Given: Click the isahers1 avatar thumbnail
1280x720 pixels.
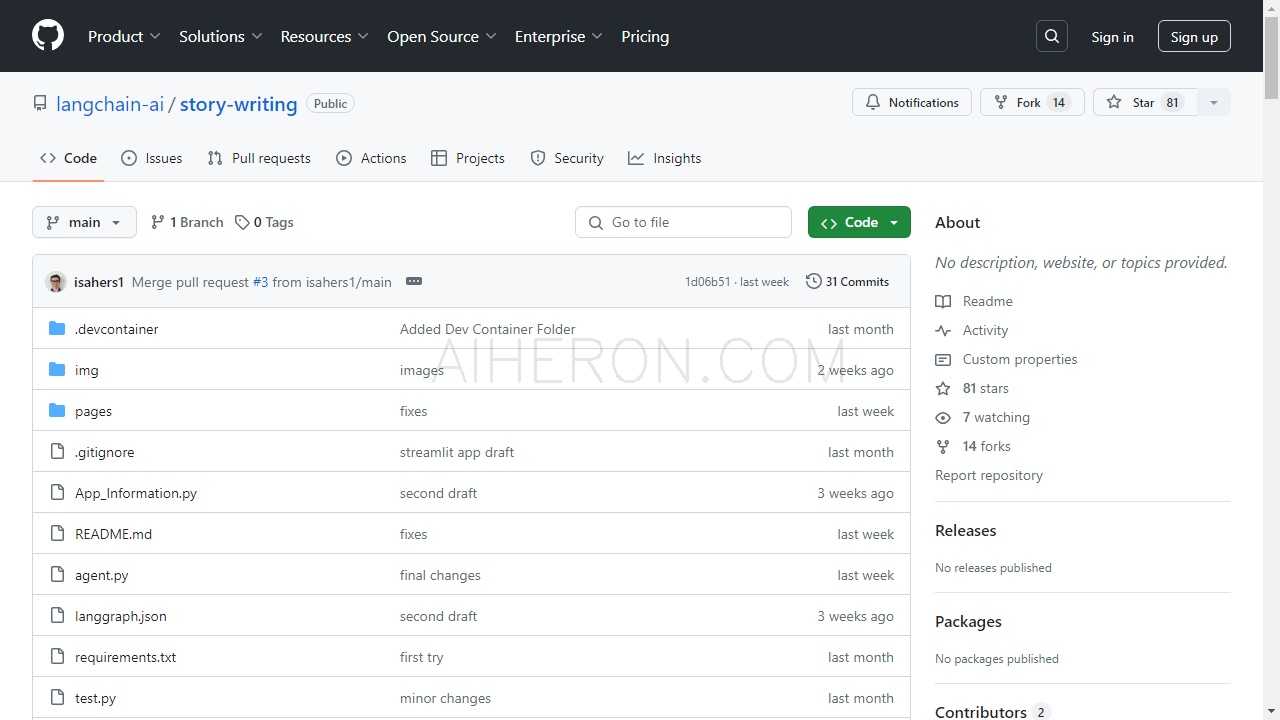Looking at the screenshot, I should click(x=56, y=282).
